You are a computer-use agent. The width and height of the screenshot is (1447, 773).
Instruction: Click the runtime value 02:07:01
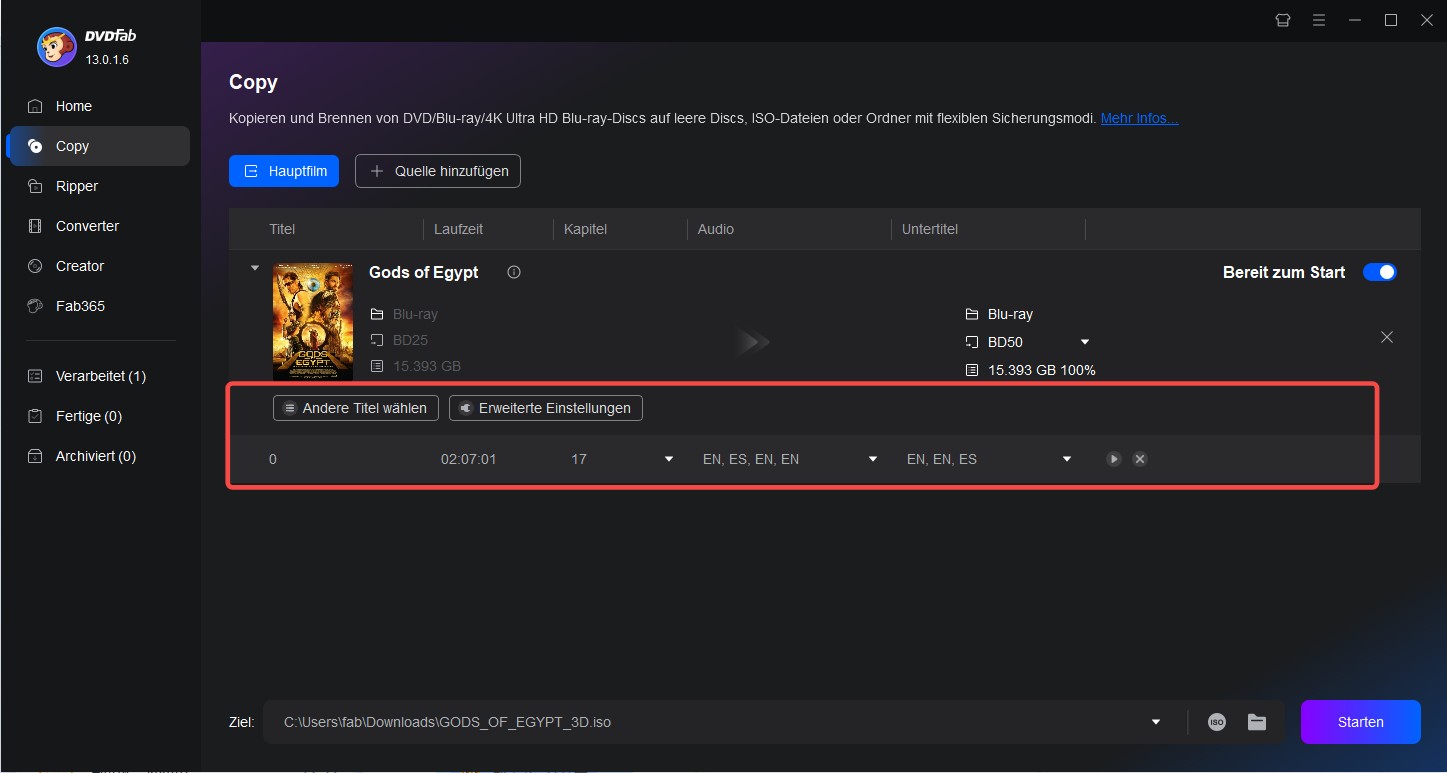(469, 459)
